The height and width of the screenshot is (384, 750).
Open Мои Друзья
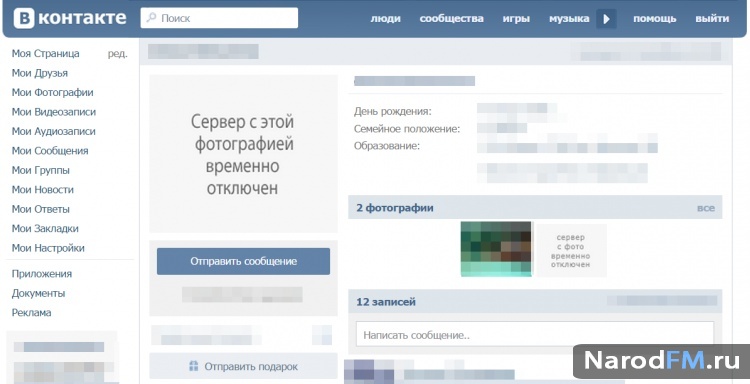(x=40, y=73)
